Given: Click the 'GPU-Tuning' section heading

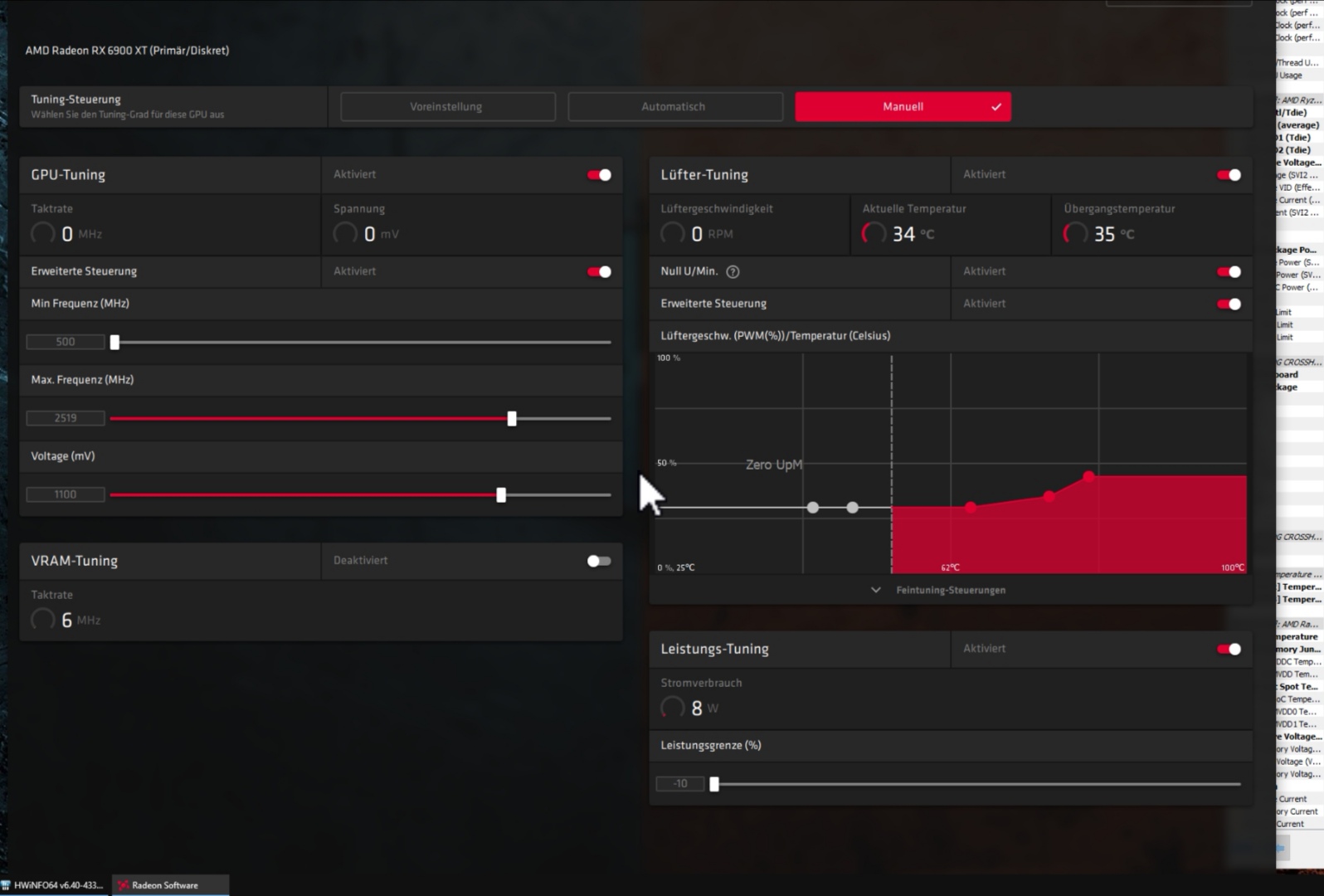Looking at the screenshot, I should click(68, 175).
